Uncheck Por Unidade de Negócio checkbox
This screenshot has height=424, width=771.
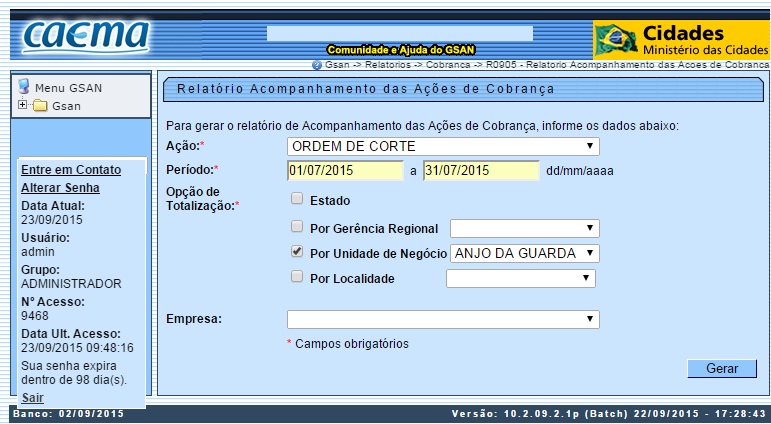(297, 252)
